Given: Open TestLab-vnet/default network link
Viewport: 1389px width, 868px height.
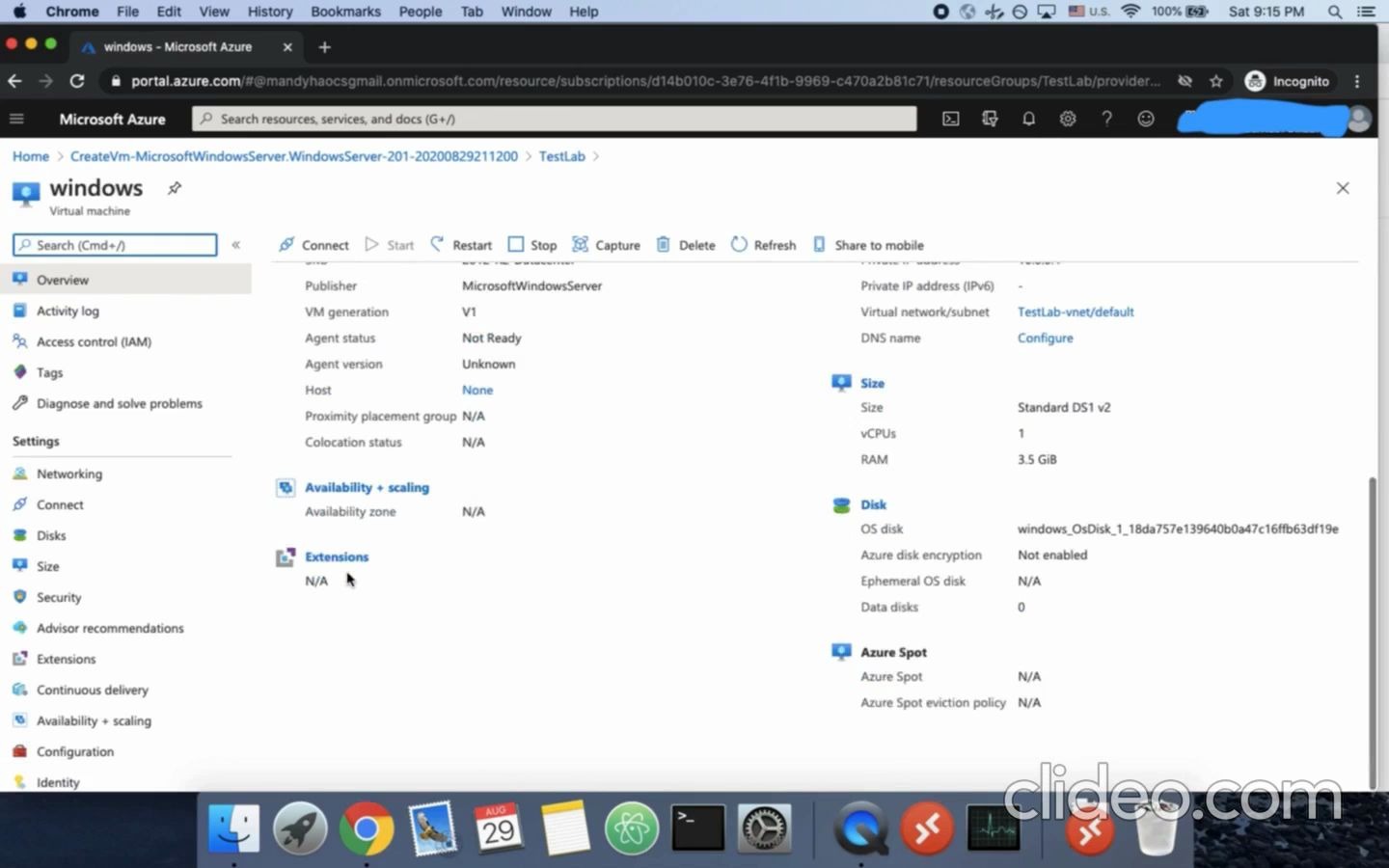Looking at the screenshot, I should pyautogui.click(x=1076, y=312).
